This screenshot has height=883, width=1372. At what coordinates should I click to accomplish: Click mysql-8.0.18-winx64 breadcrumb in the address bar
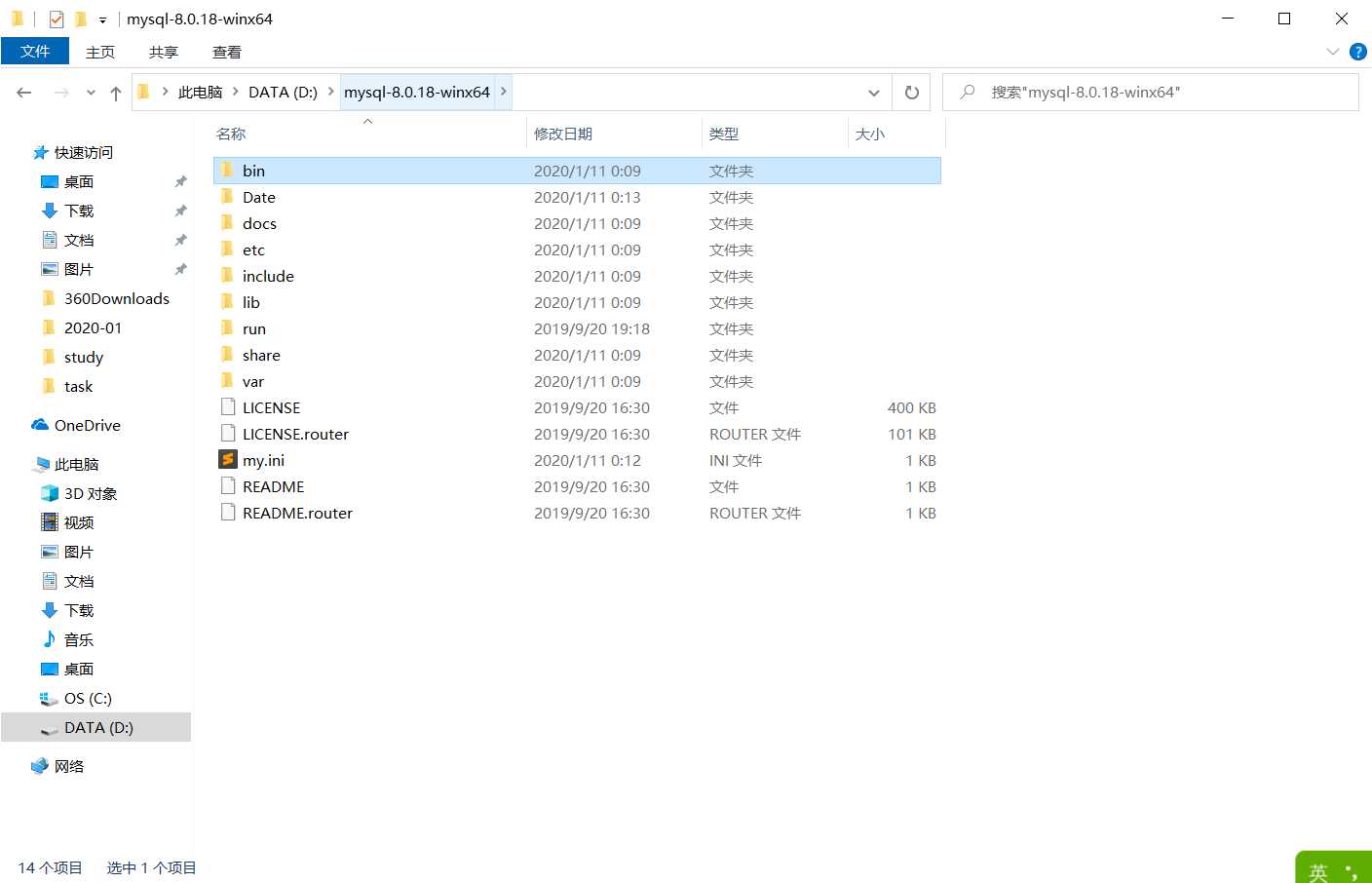coord(417,92)
